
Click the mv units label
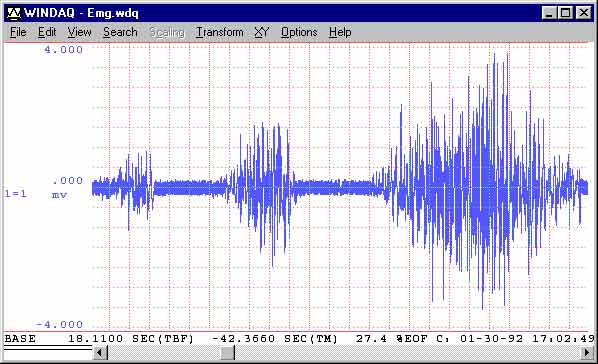[x=59, y=195]
